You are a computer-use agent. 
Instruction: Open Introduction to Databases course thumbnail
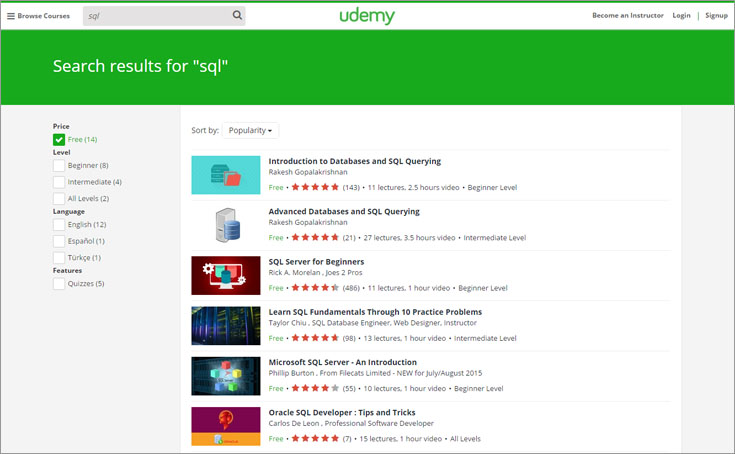pos(225,175)
